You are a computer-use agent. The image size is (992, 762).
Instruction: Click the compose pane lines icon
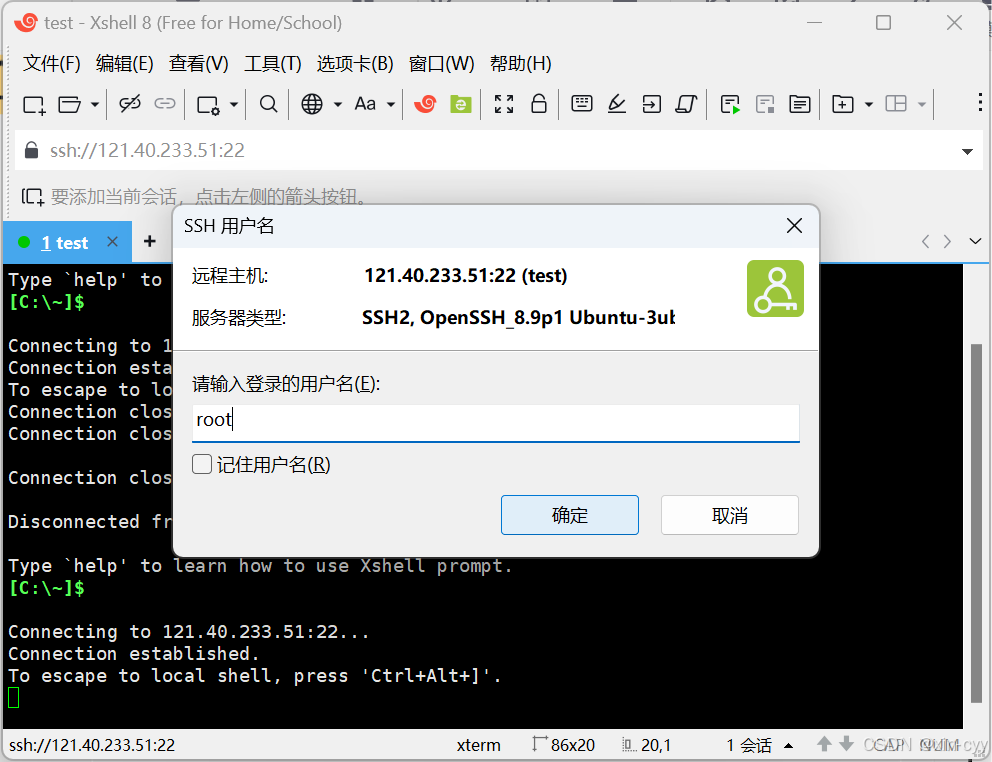[x=800, y=104]
